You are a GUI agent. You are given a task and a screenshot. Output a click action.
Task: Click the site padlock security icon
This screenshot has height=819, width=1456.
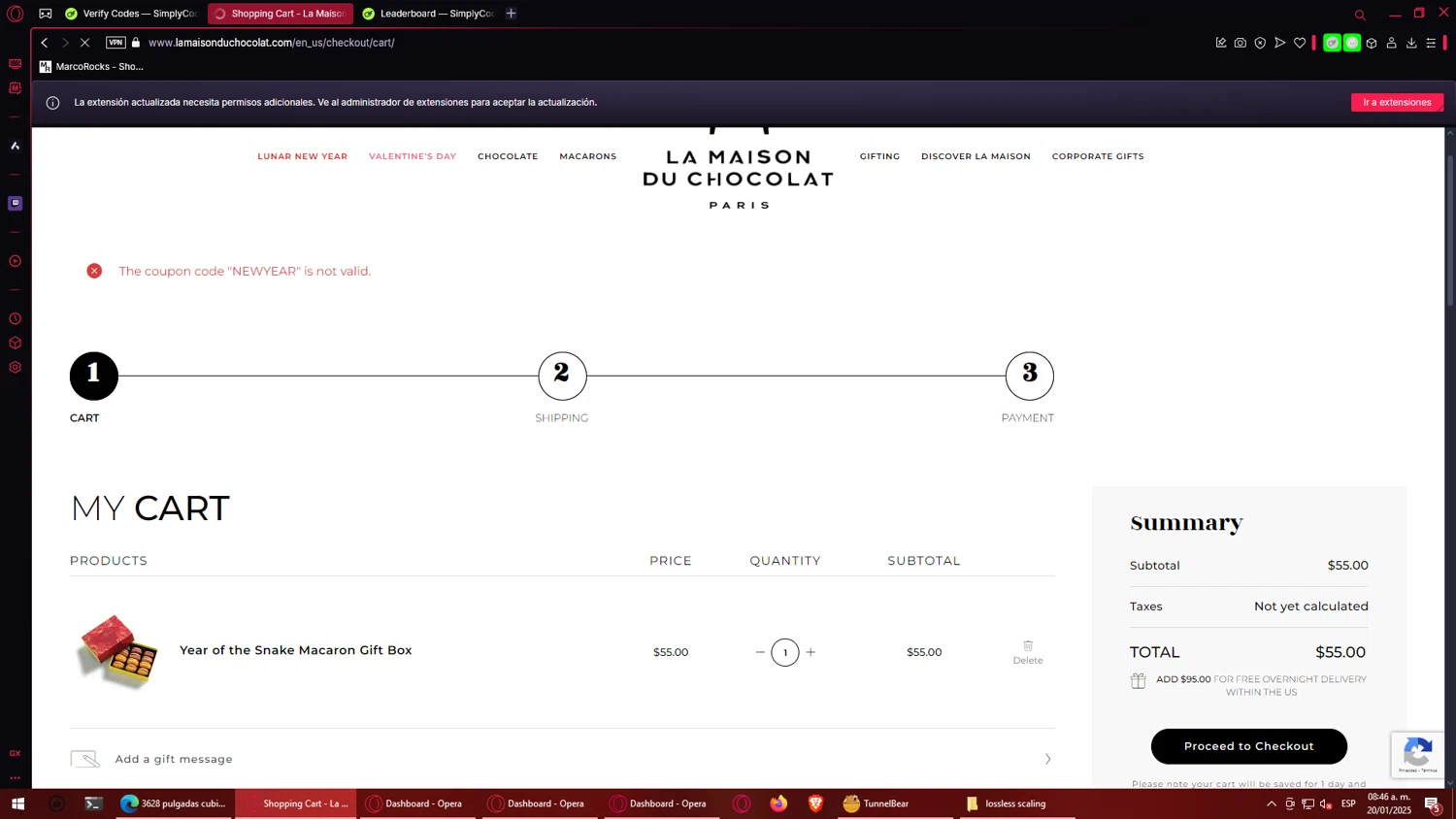pyautogui.click(x=136, y=43)
